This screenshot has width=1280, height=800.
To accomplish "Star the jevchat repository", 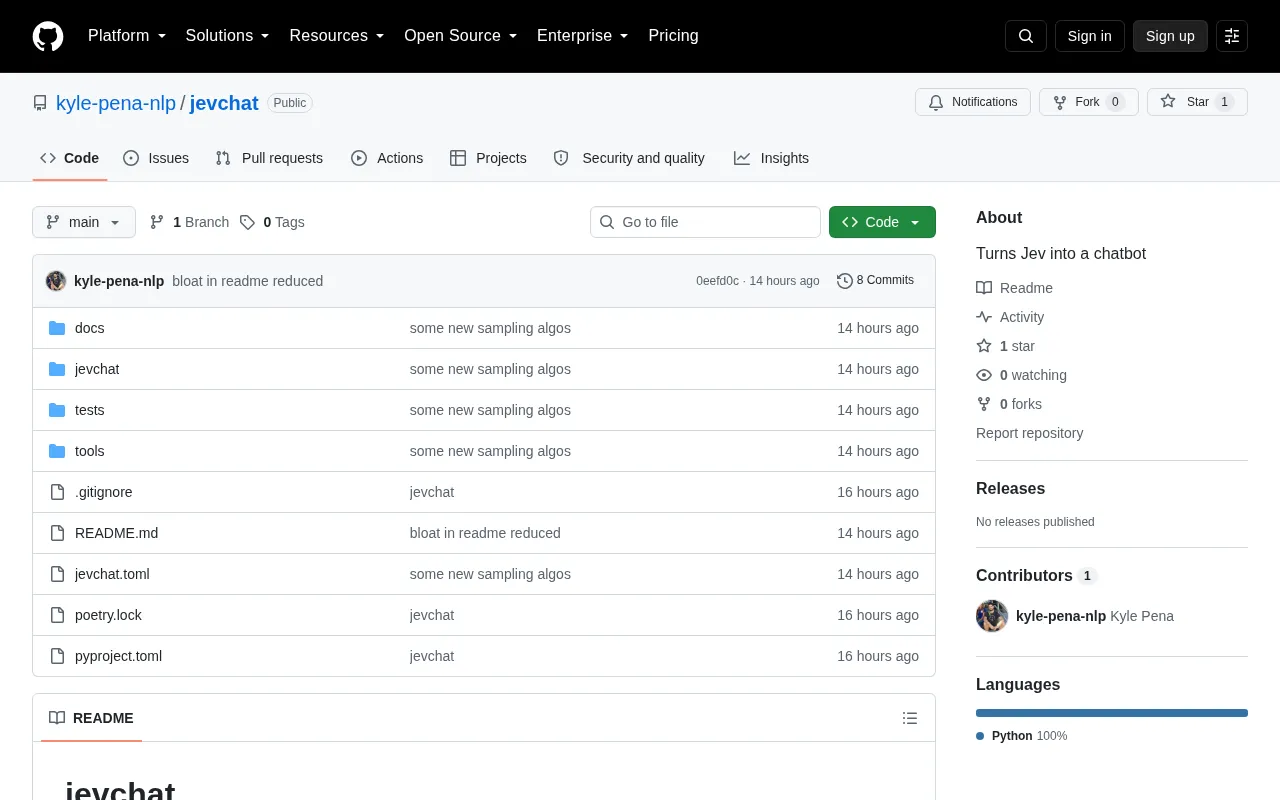I will pos(1197,102).
